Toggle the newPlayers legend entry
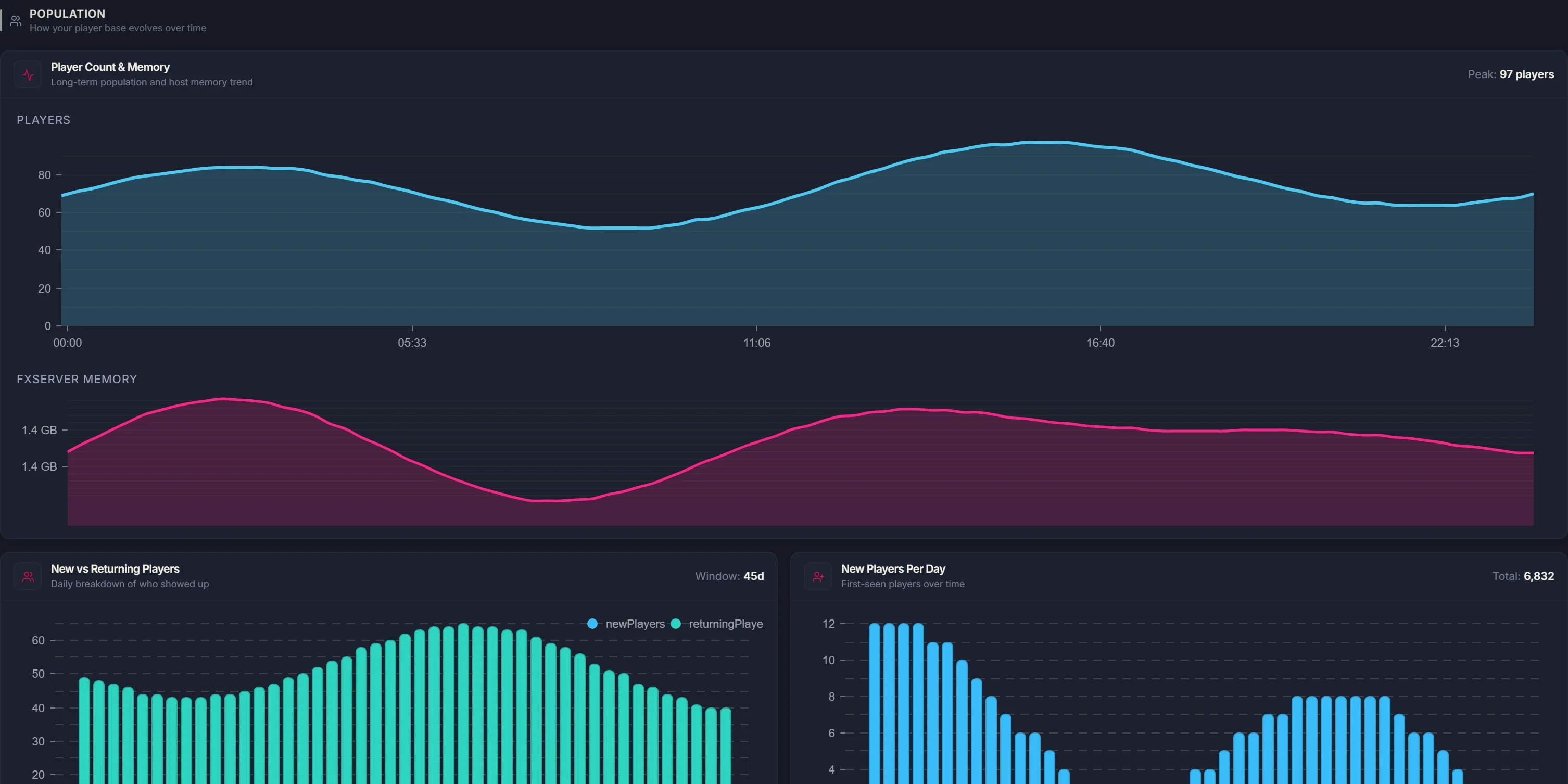The height and width of the screenshot is (784, 1568). point(626,624)
